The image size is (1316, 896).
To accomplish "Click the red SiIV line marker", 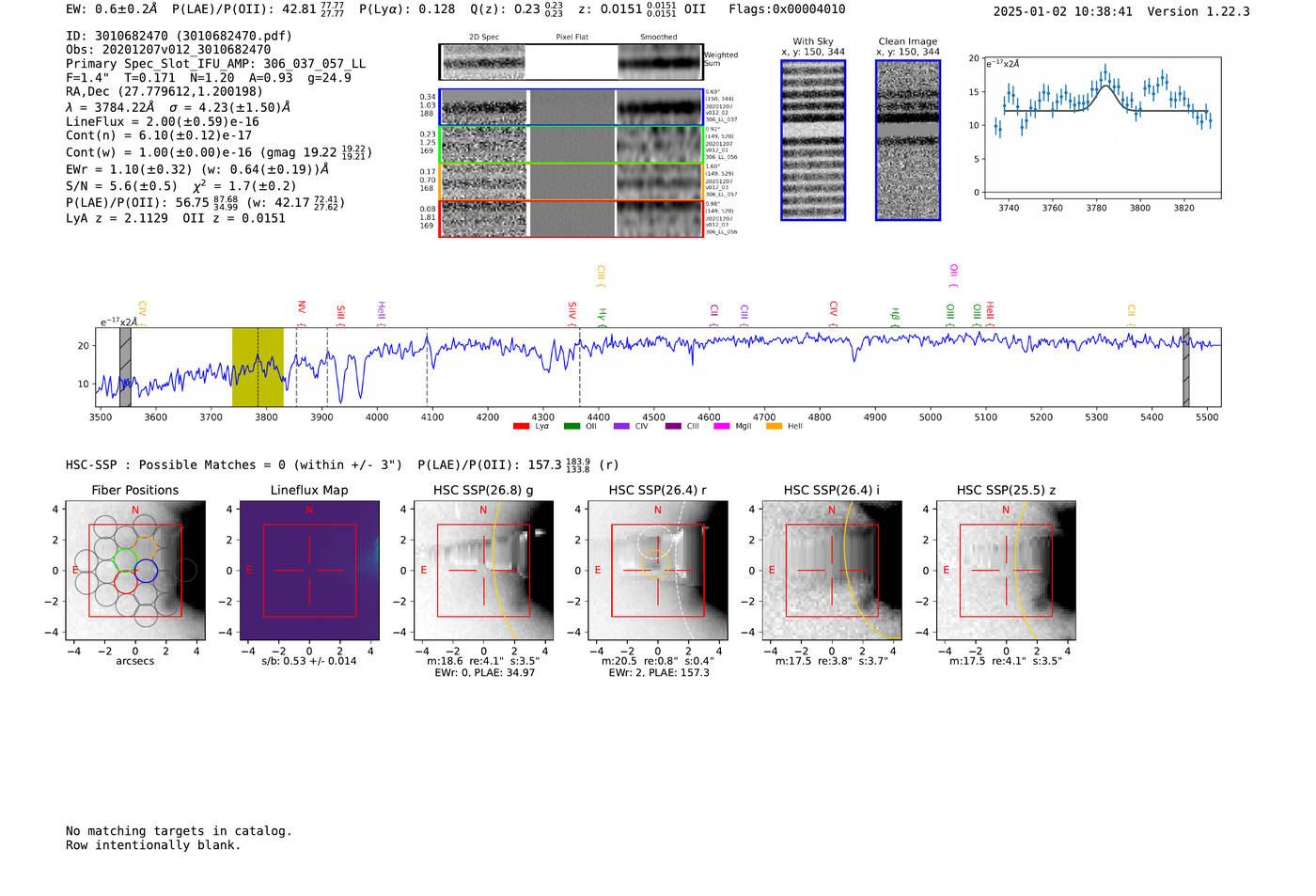I will pyautogui.click(x=572, y=313).
